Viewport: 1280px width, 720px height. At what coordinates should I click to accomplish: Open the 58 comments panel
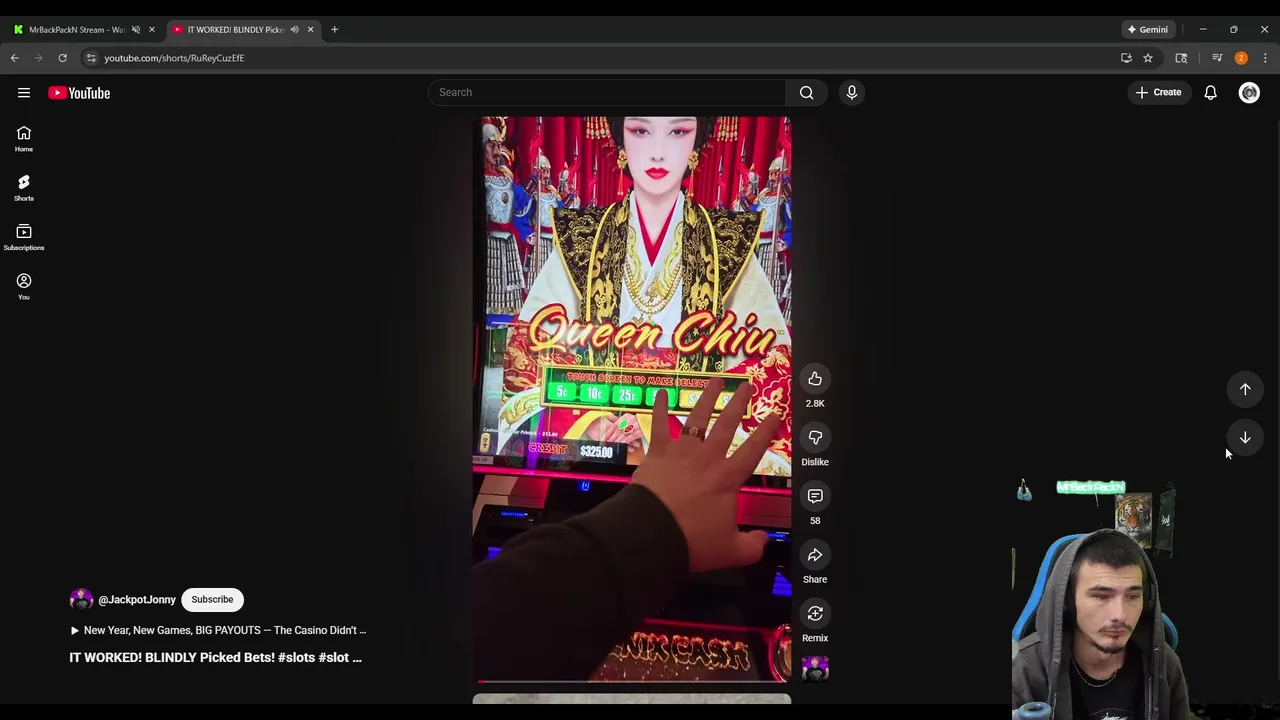[815, 496]
